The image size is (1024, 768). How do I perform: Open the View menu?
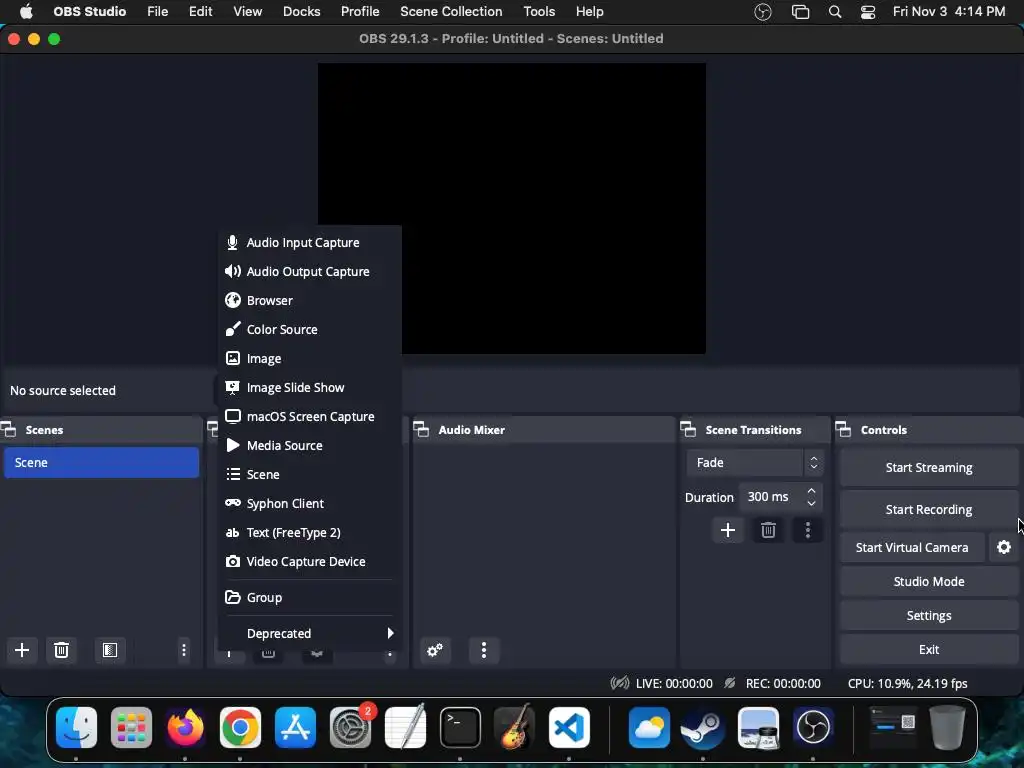[x=248, y=12]
